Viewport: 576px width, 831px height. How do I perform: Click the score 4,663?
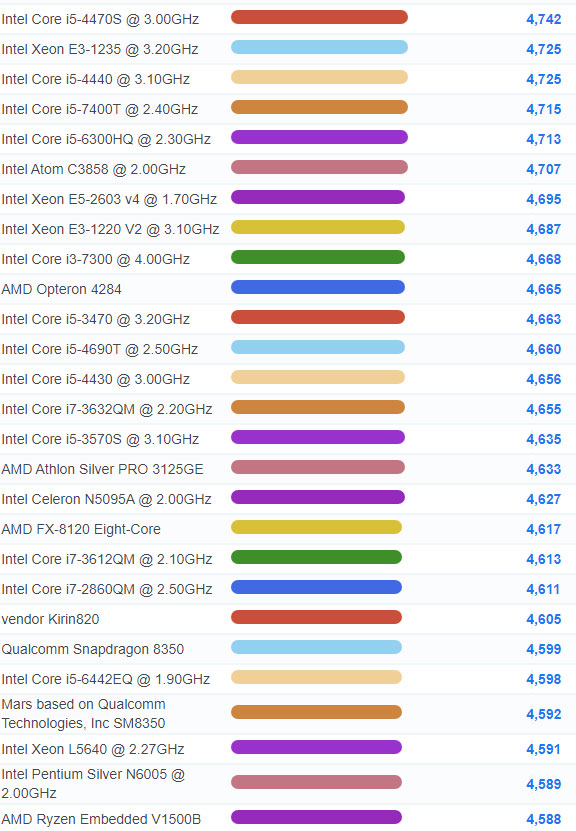click(544, 320)
